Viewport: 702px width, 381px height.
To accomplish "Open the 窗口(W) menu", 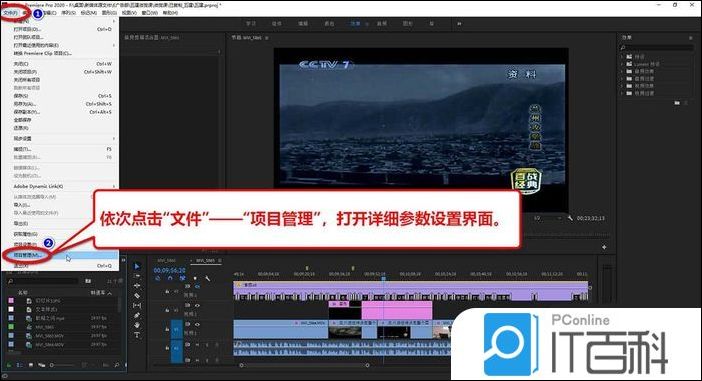I will pos(150,13).
